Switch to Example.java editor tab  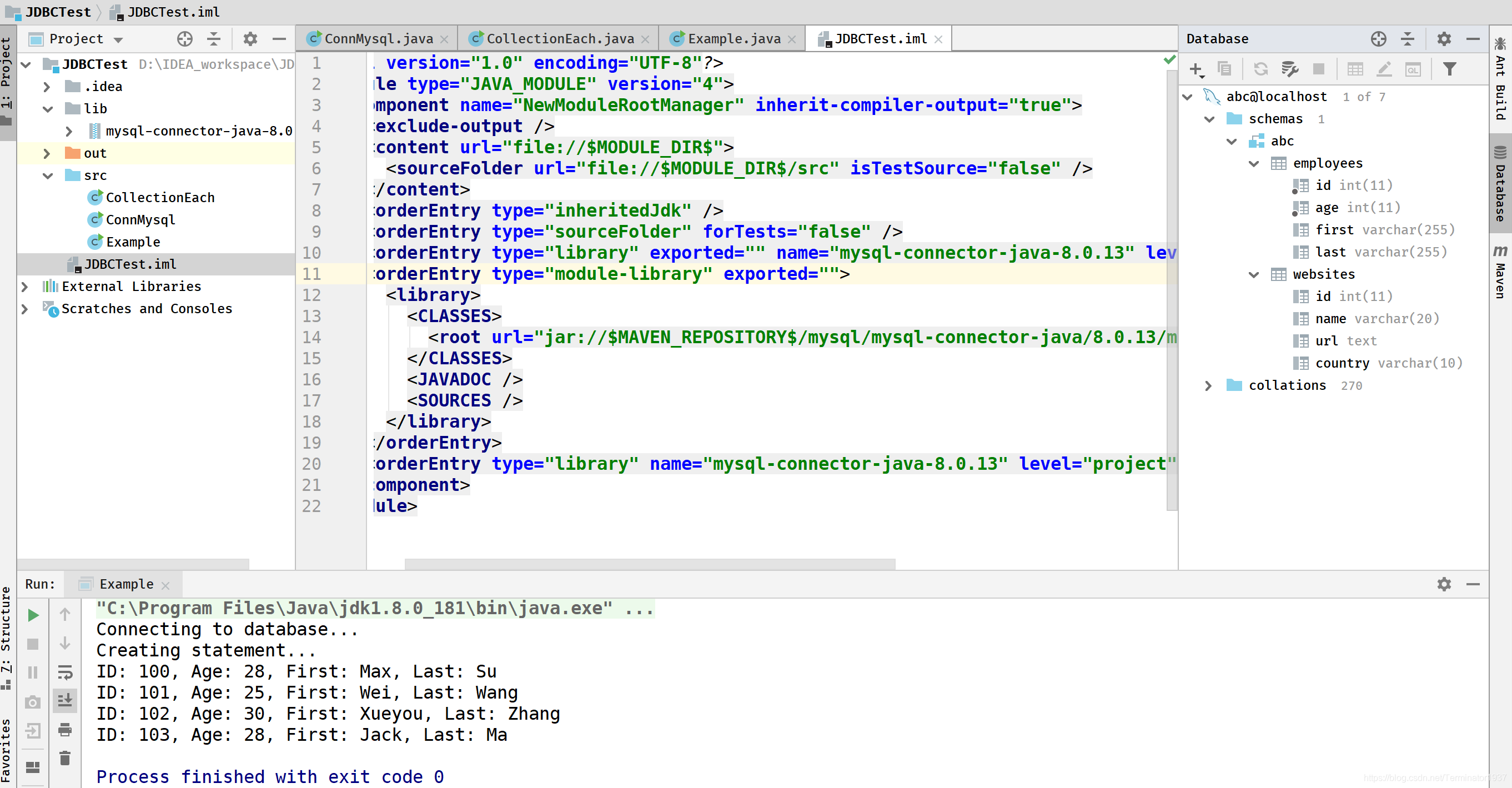click(734, 39)
